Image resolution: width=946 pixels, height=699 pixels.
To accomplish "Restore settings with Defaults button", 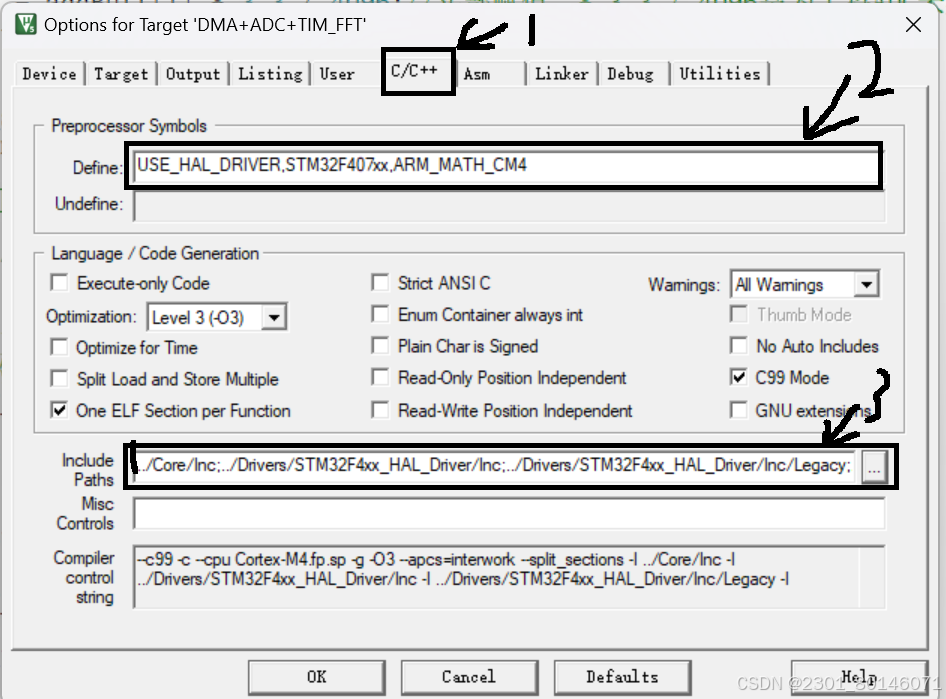I will [622, 677].
